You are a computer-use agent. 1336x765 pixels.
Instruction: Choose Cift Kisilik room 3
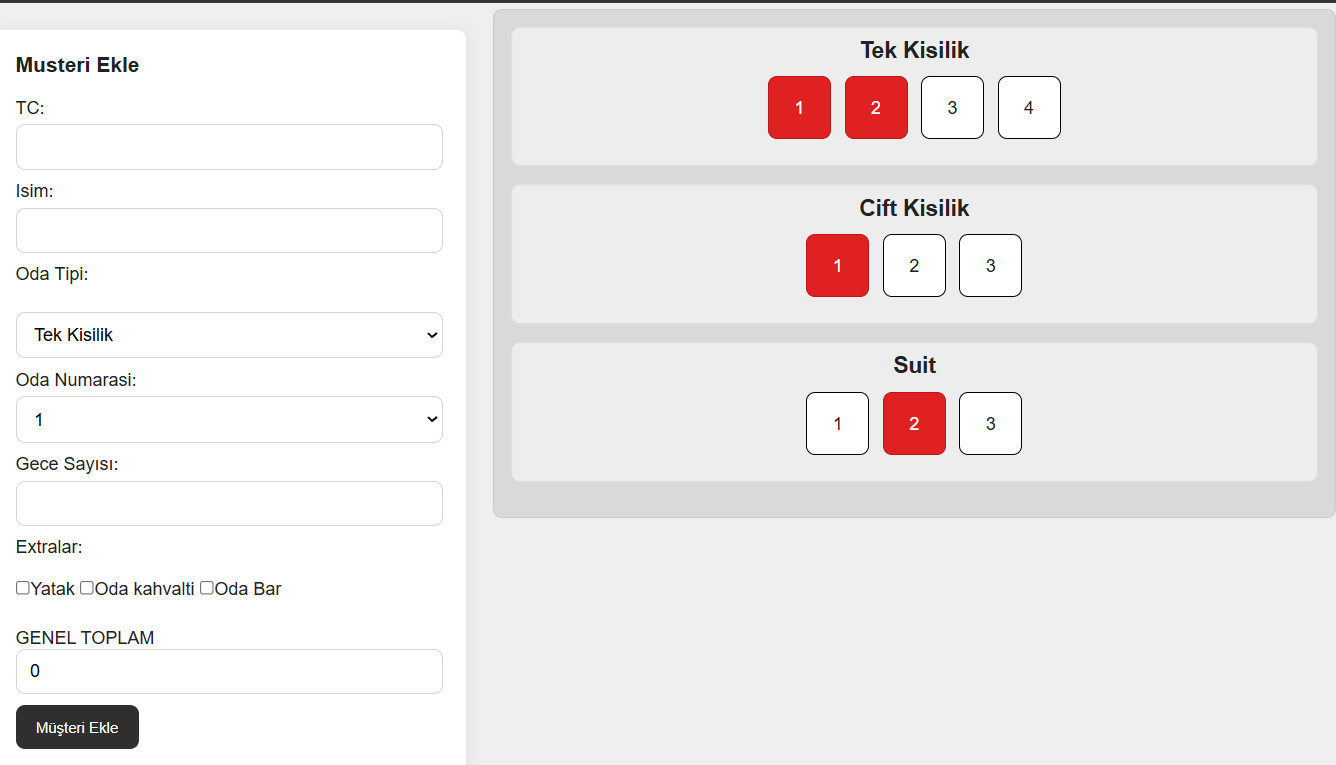coord(990,266)
